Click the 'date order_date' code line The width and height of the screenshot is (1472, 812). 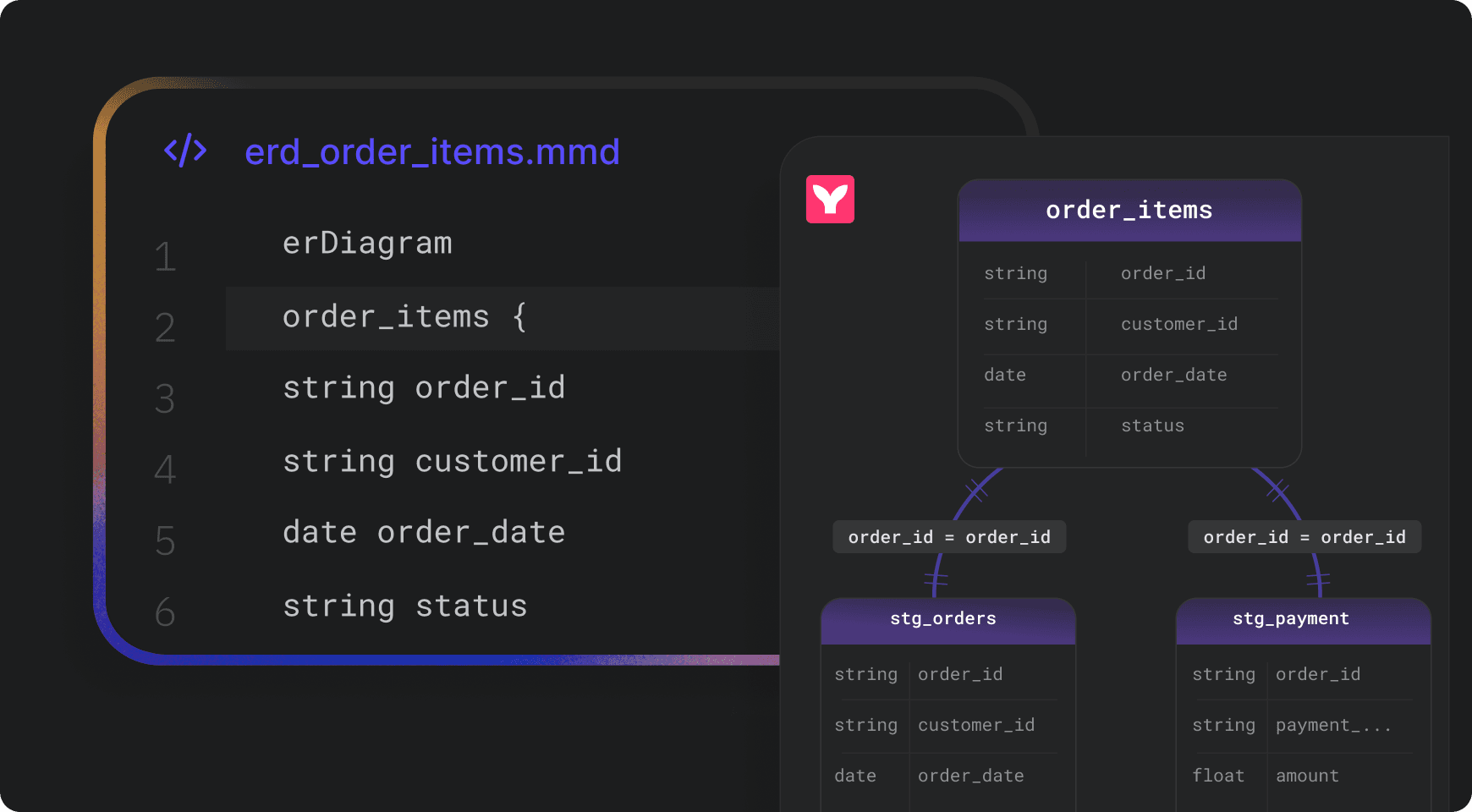coord(424,533)
